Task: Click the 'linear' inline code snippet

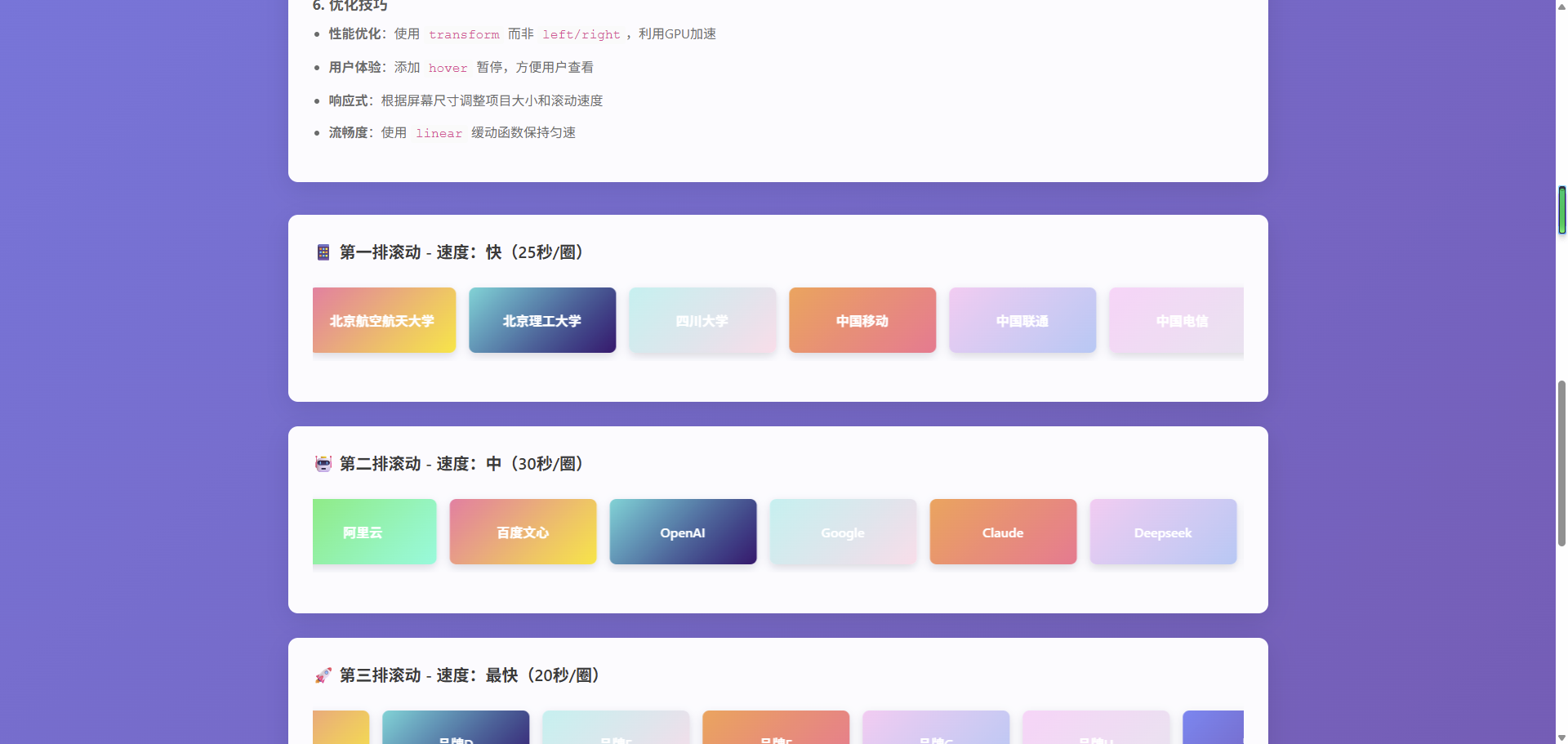Action: point(439,132)
